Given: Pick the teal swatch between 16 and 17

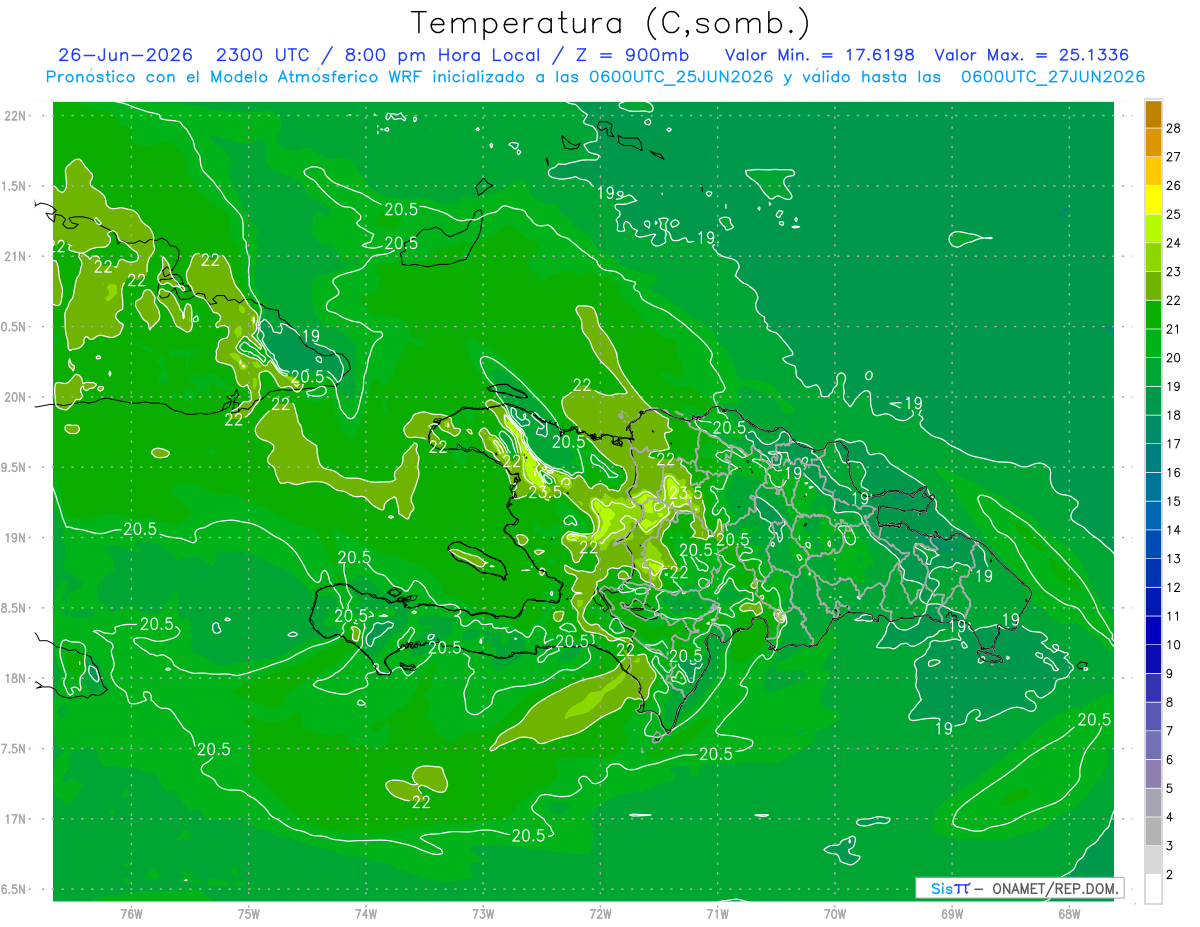Looking at the screenshot, I should click(x=1153, y=458).
